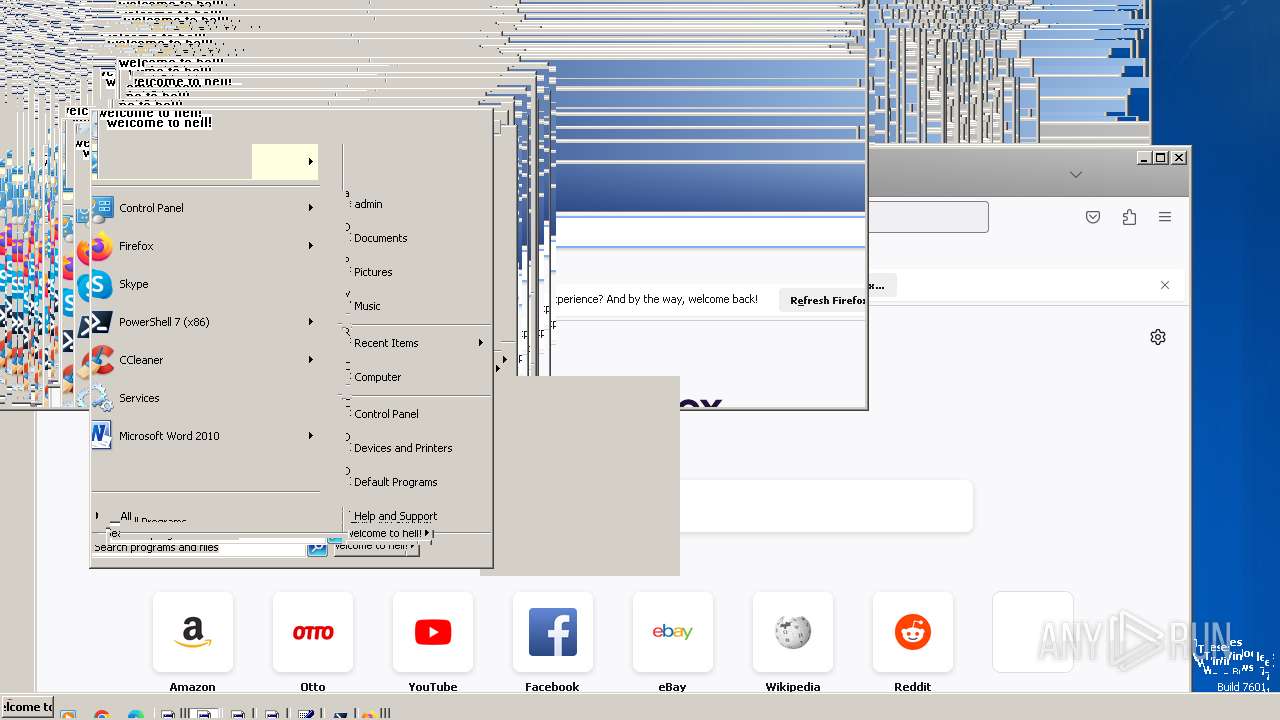Click the Refresh Firefox button
The width and height of the screenshot is (1280, 720).
point(826,300)
